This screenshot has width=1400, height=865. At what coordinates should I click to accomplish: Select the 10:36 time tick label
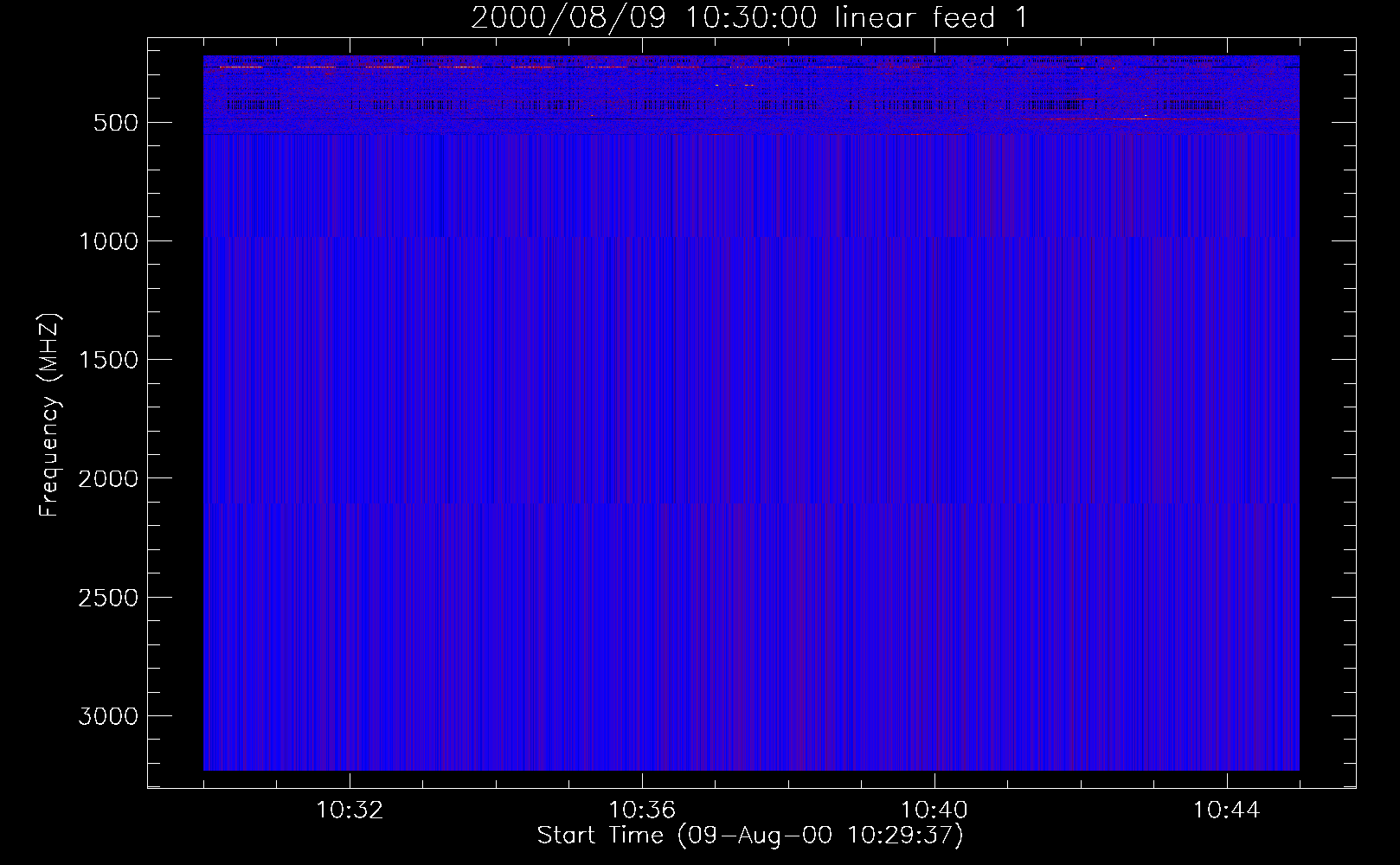point(642,811)
